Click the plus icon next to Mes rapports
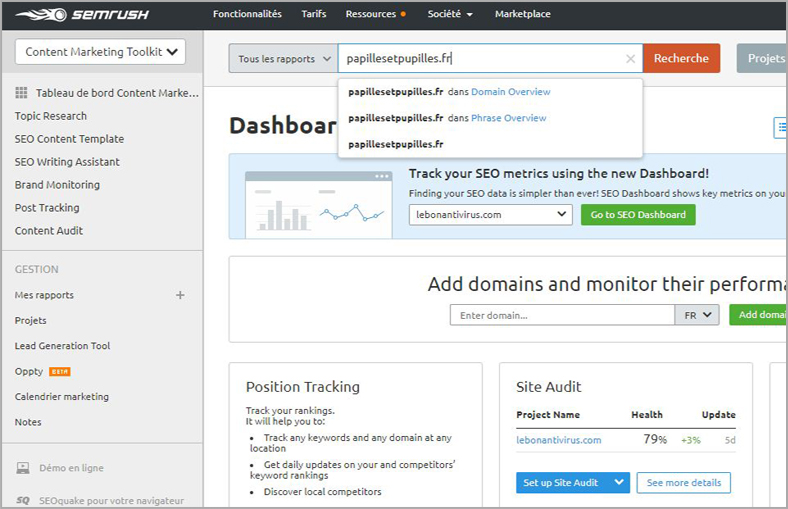 [180, 295]
